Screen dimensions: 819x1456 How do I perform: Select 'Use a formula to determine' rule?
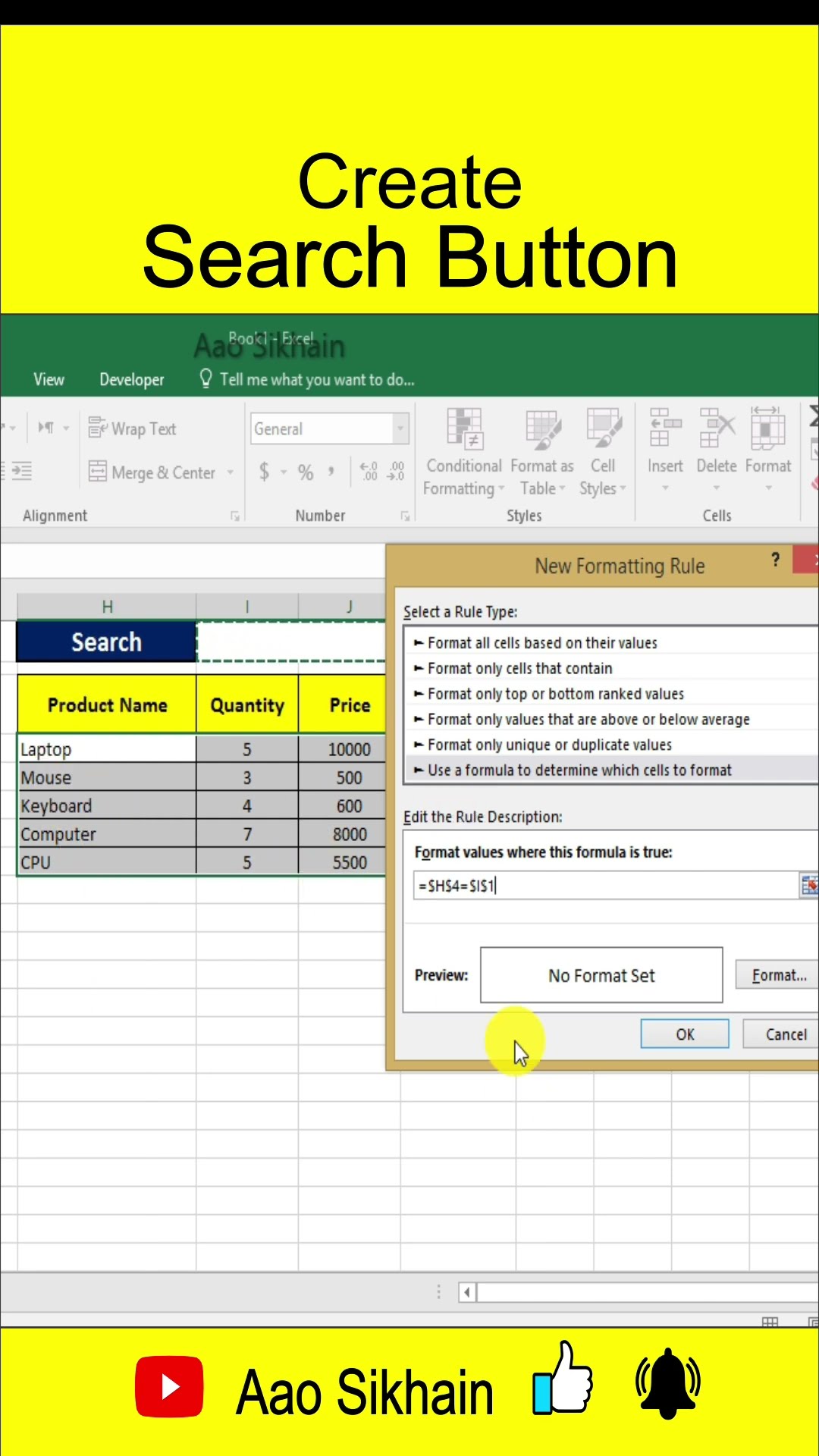point(611,770)
